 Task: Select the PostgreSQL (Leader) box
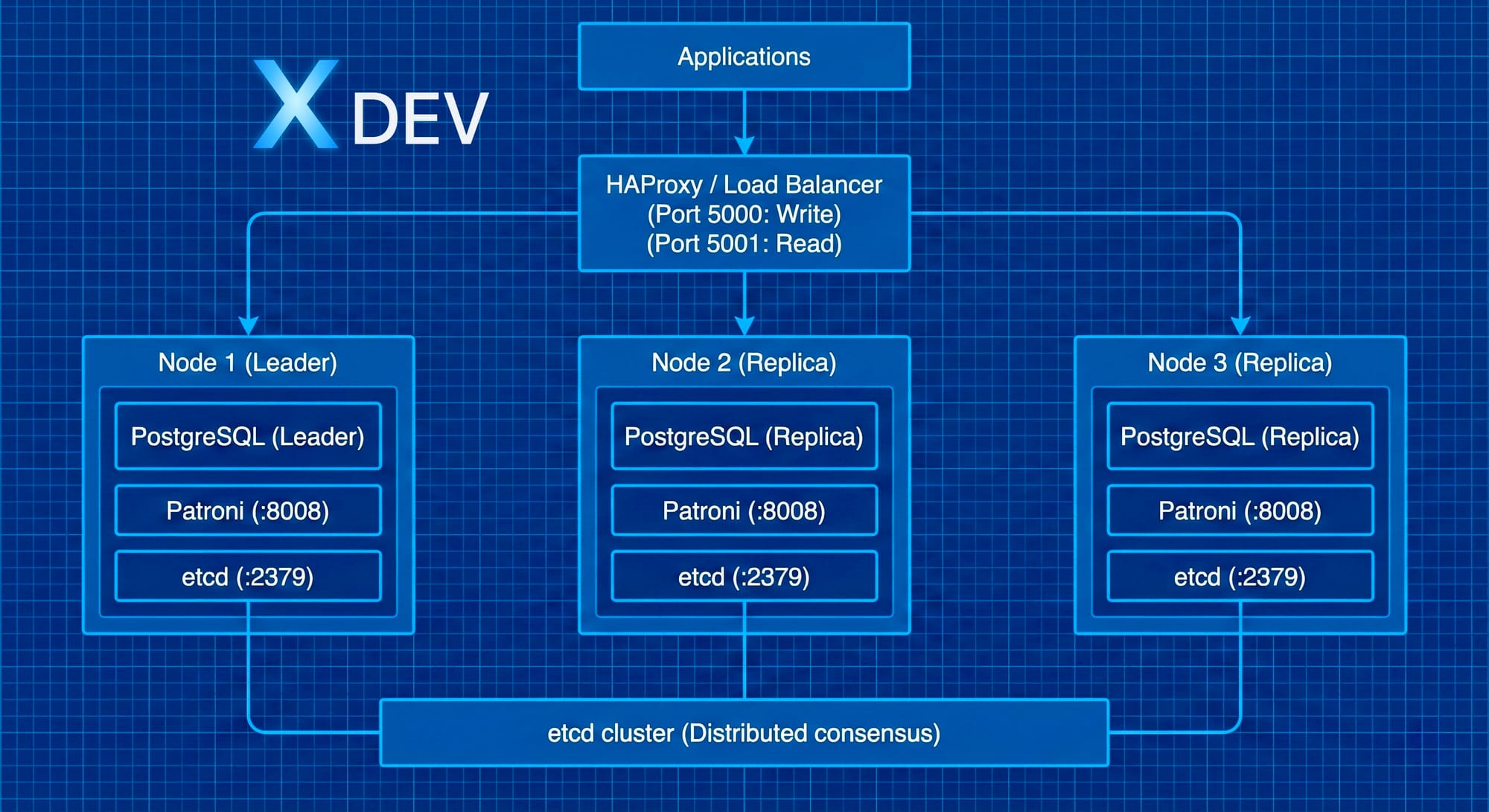coord(248,436)
